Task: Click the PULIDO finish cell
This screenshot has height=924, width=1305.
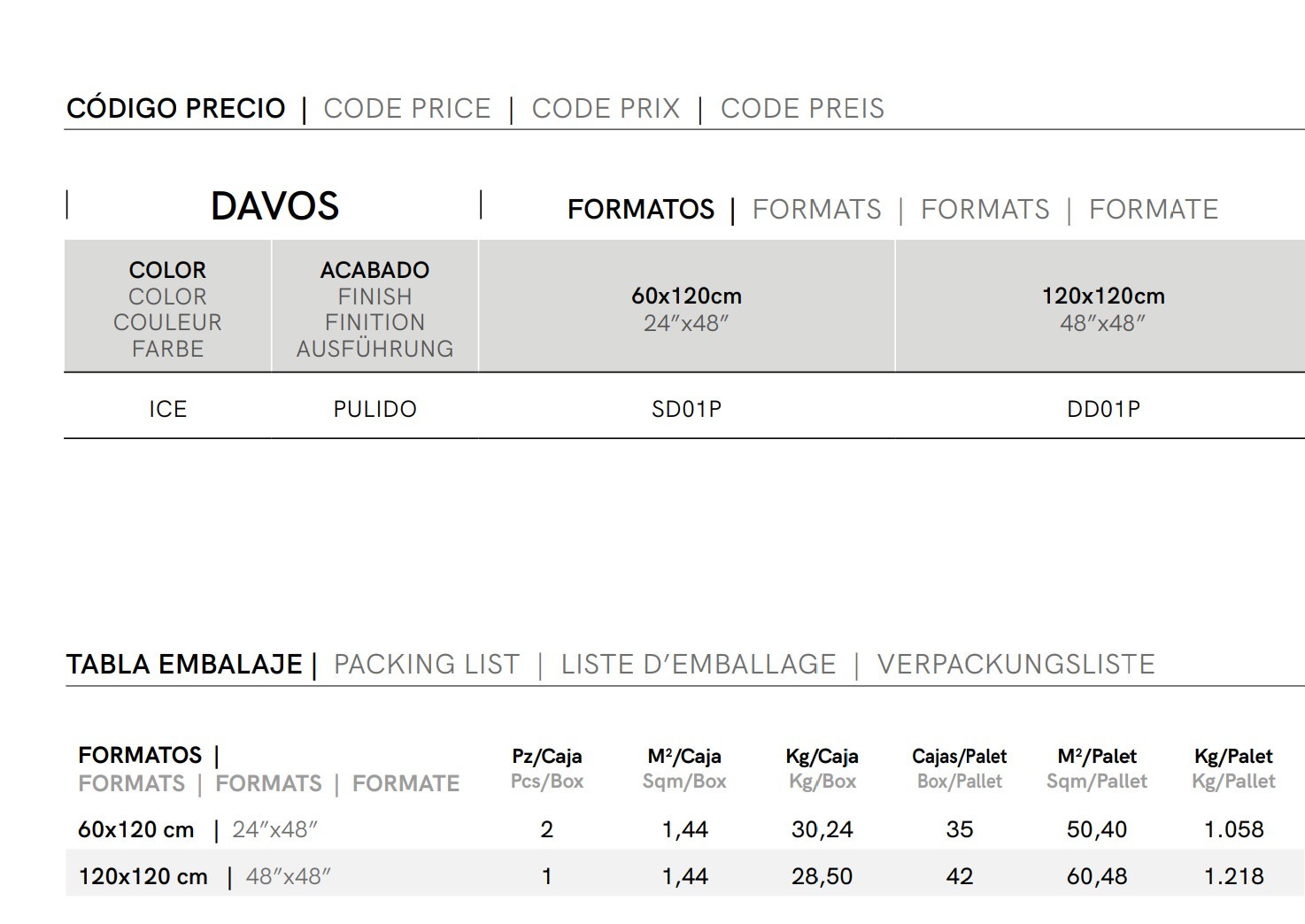Action: pyautogui.click(x=375, y=409)
